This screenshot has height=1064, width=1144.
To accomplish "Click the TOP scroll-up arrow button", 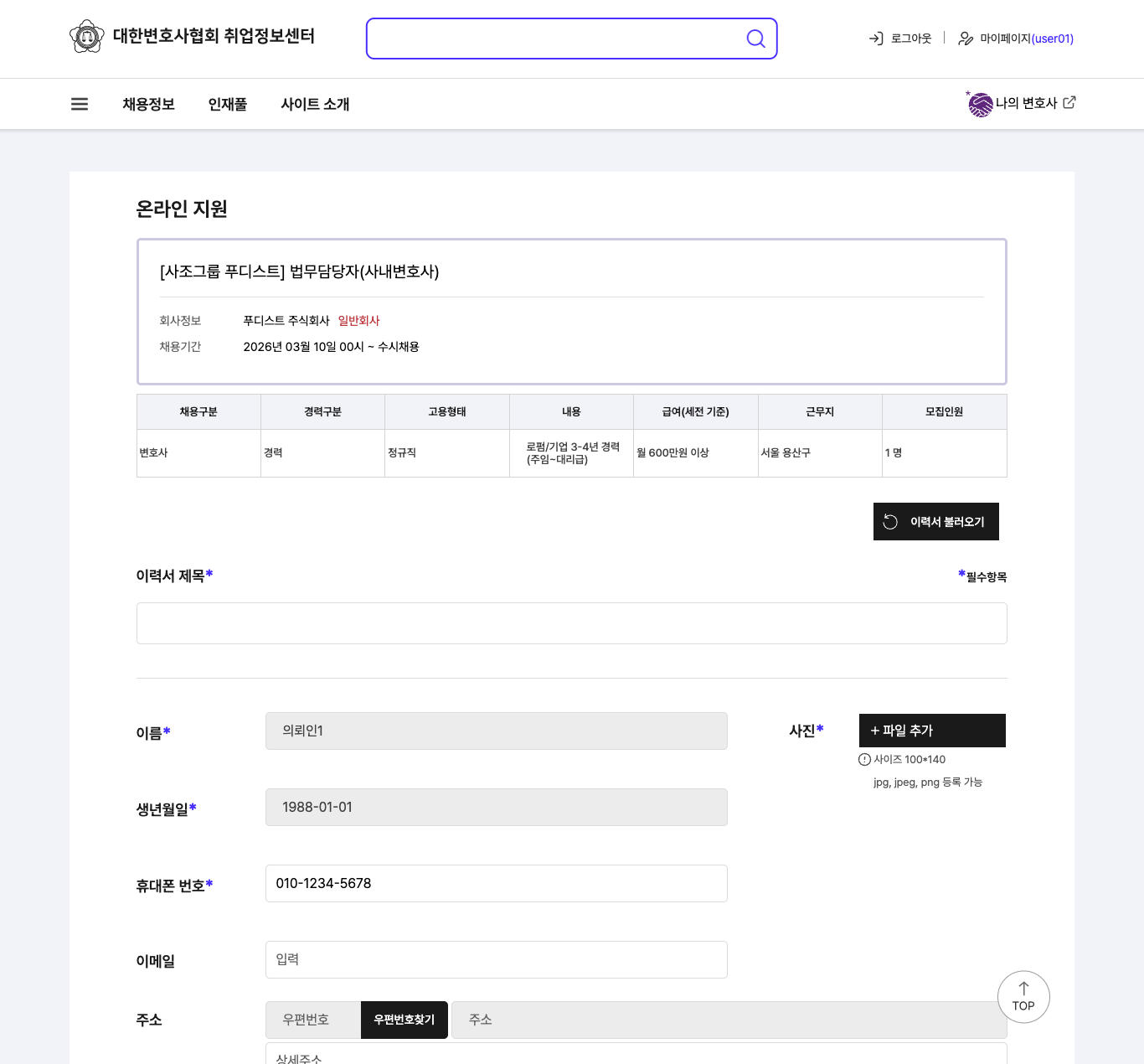I will (1023, 997).
